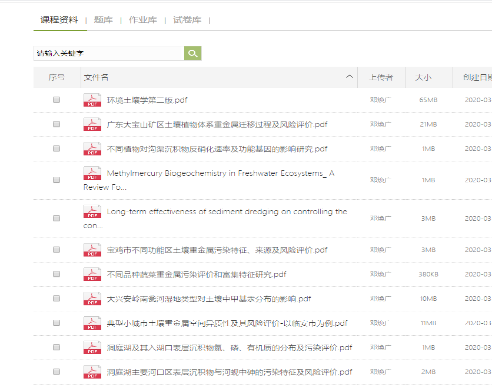Click PDF icon of Methylmercury Biogeochemistry file
Screen dimensions: 492x385
click(x=92, y=173)
